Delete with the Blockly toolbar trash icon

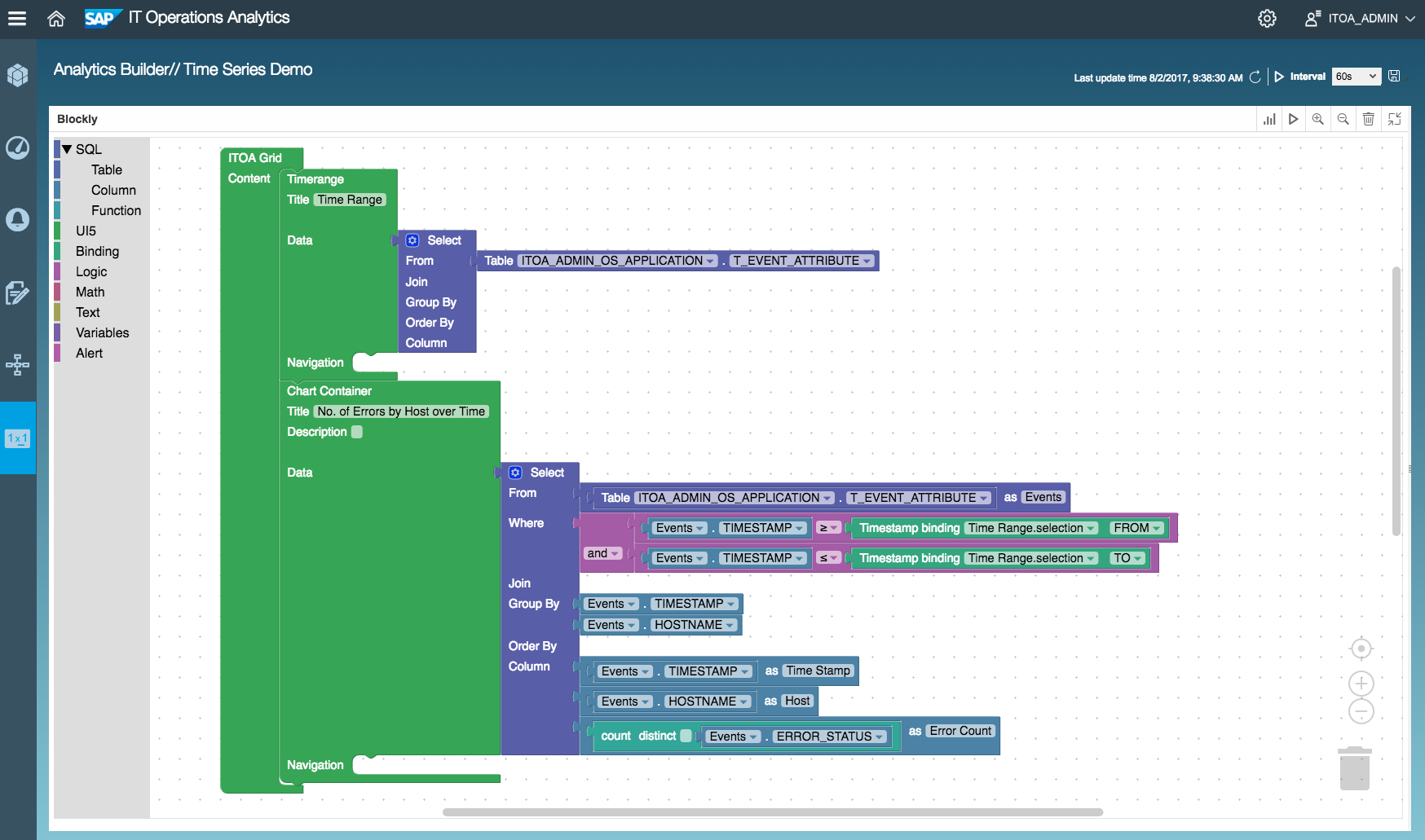point(1369,119)
